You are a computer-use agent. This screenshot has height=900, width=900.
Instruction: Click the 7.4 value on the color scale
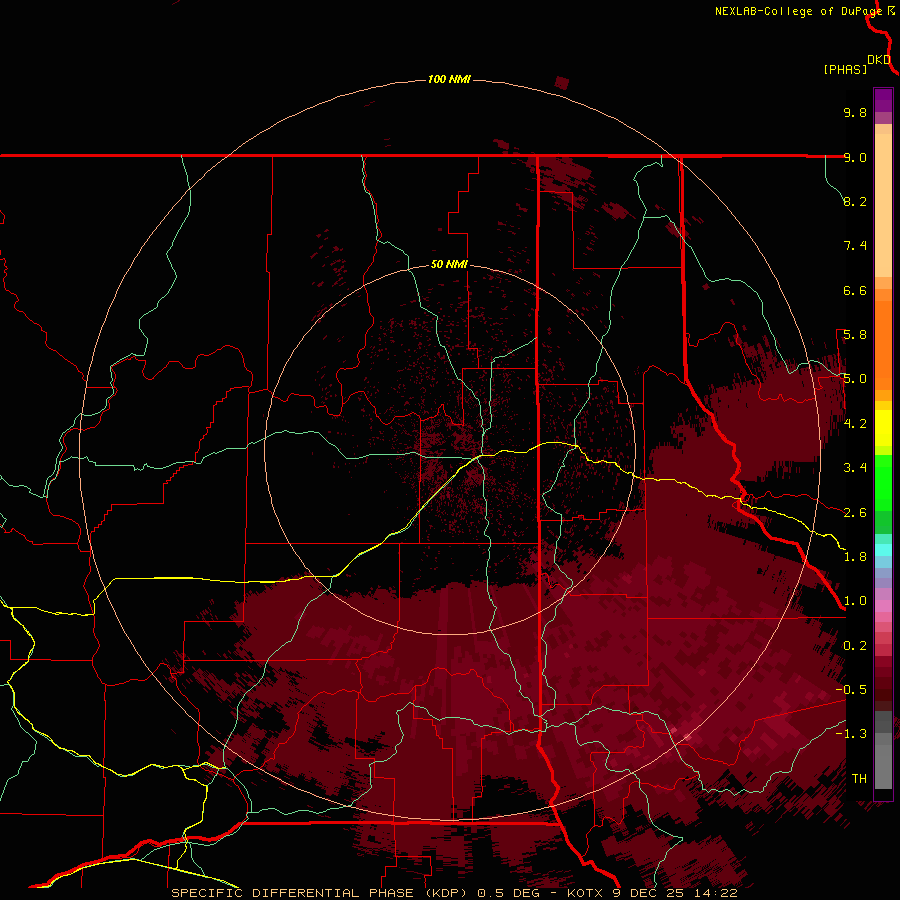pyautogui.click(x=855, y=246)
